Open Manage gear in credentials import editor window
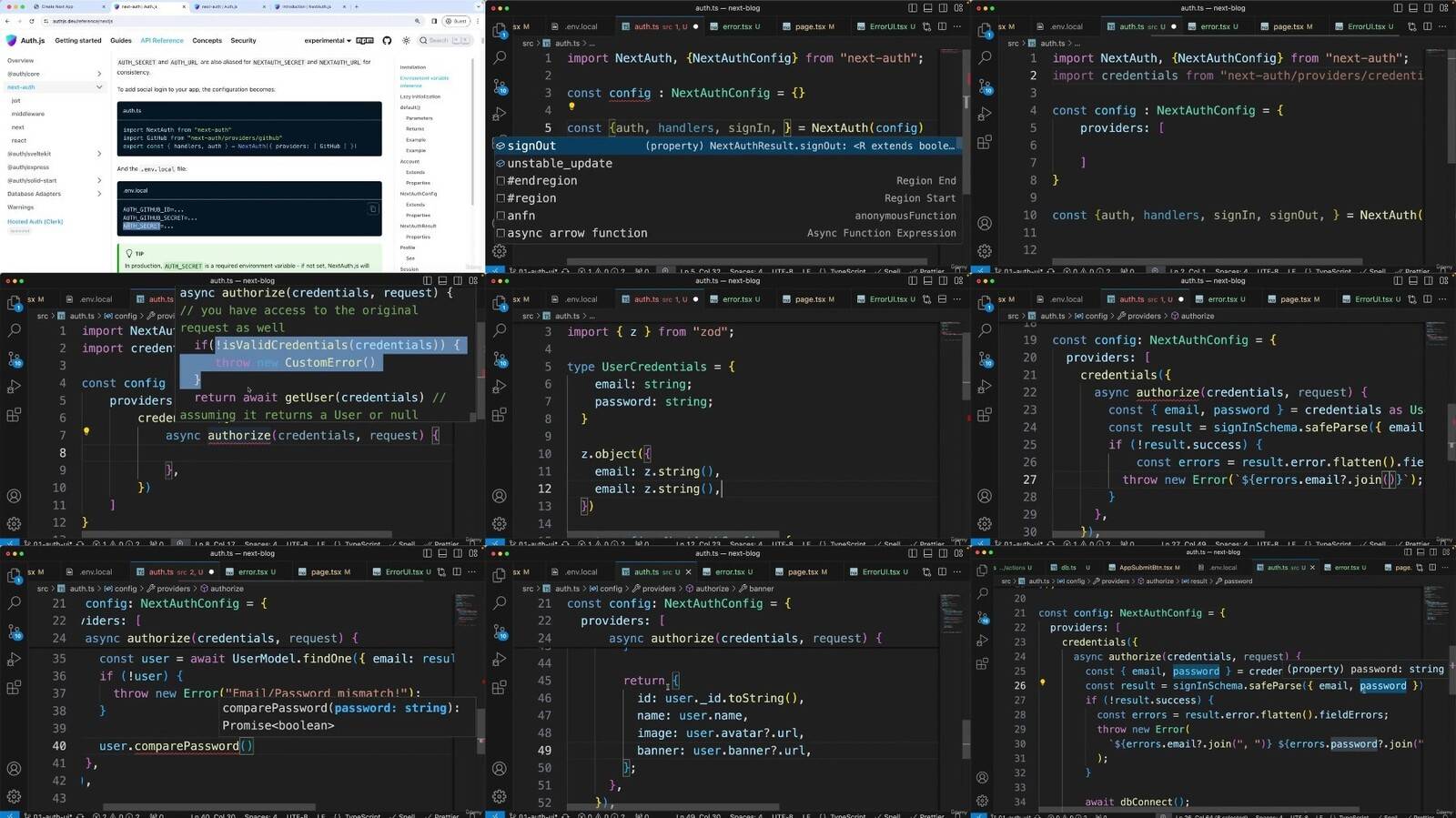 point(985,251)
